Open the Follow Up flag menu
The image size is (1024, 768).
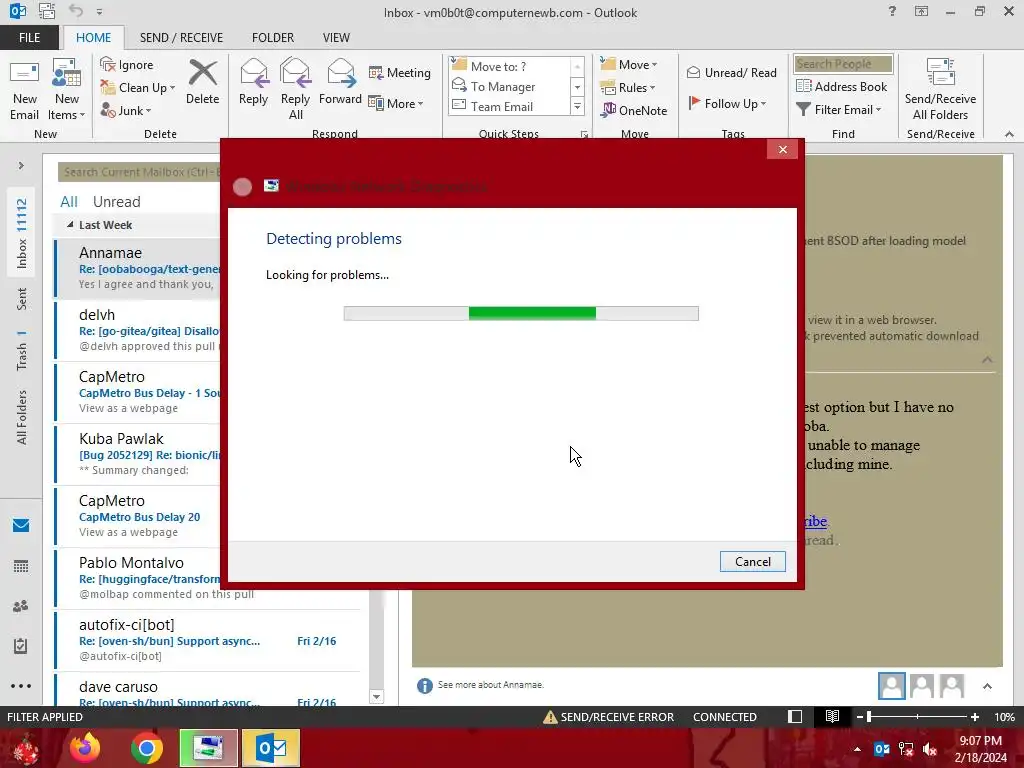coord(727,103)
